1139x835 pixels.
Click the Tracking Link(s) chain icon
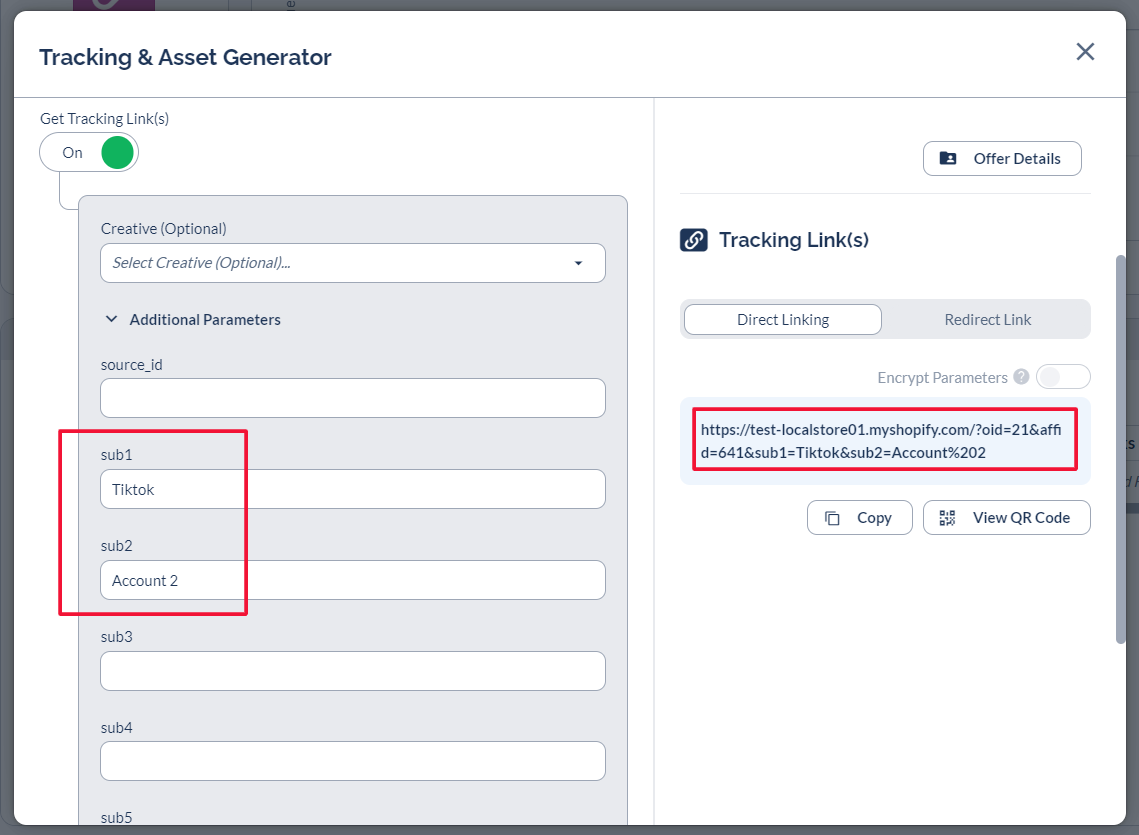(694, 240)
